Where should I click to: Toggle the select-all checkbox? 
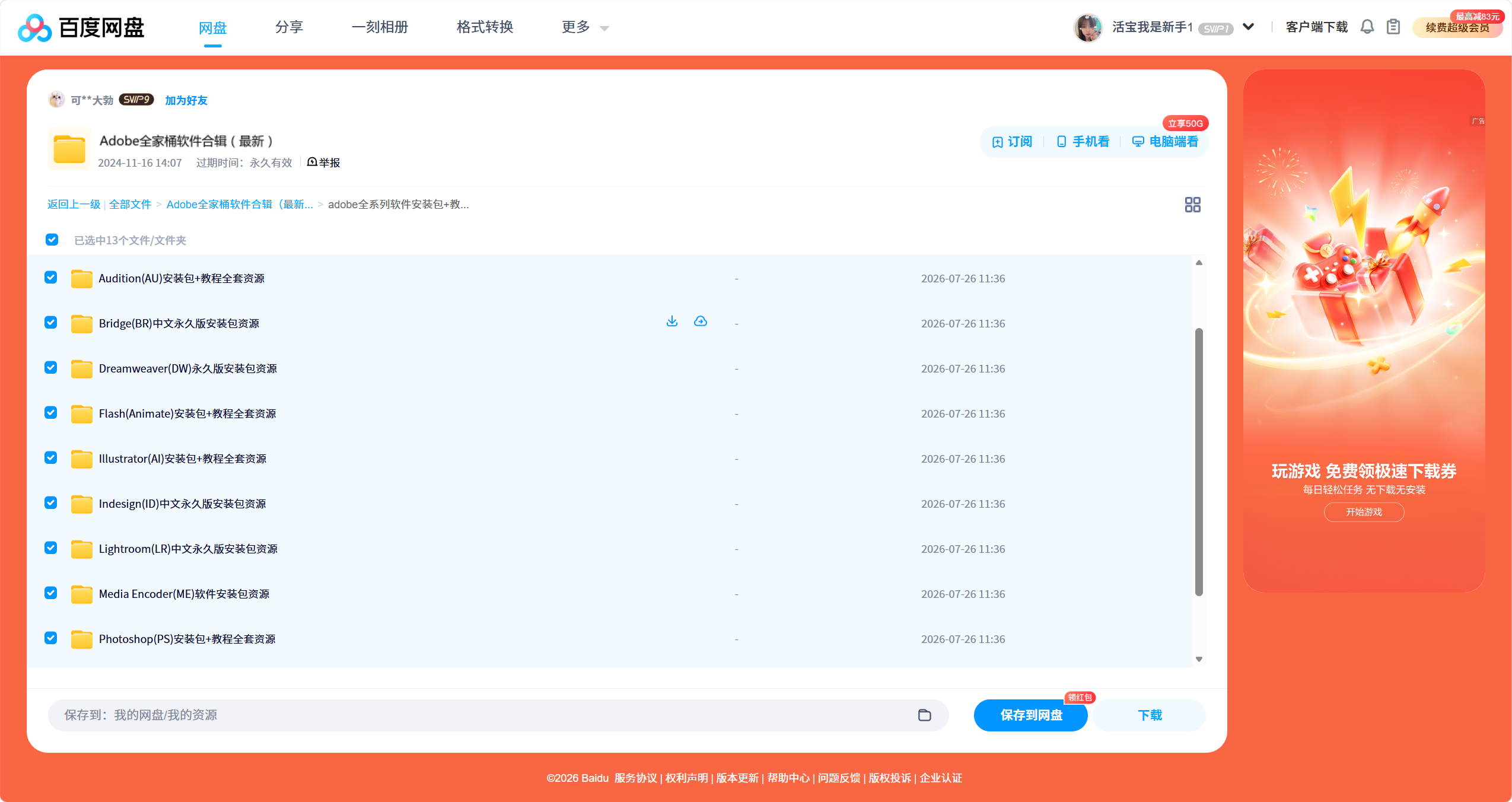point(52,240)
